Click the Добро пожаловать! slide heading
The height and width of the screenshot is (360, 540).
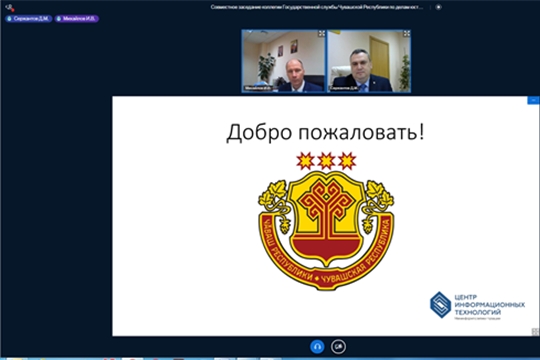[325, 132]
